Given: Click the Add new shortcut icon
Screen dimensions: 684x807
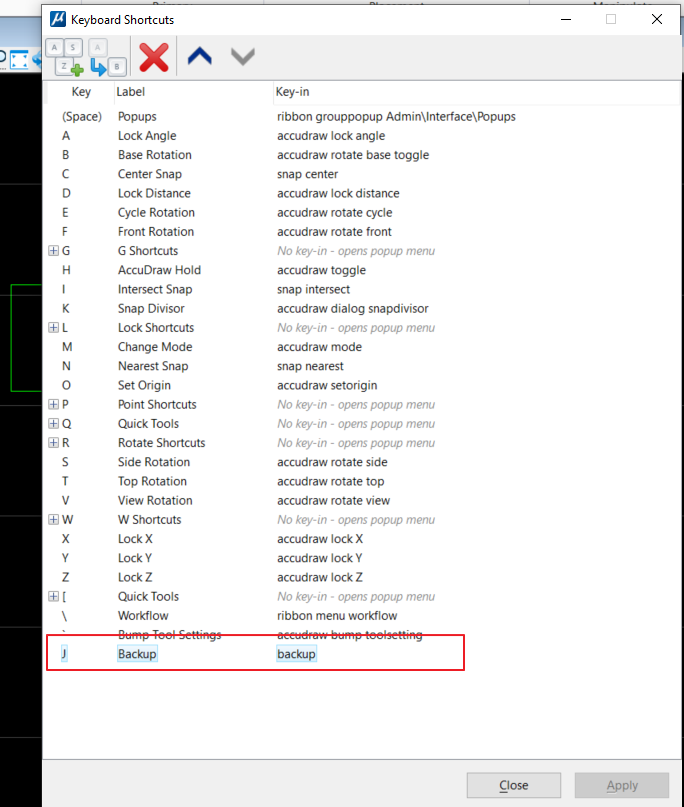Looking at the screenshot, I should pos(65,57).
